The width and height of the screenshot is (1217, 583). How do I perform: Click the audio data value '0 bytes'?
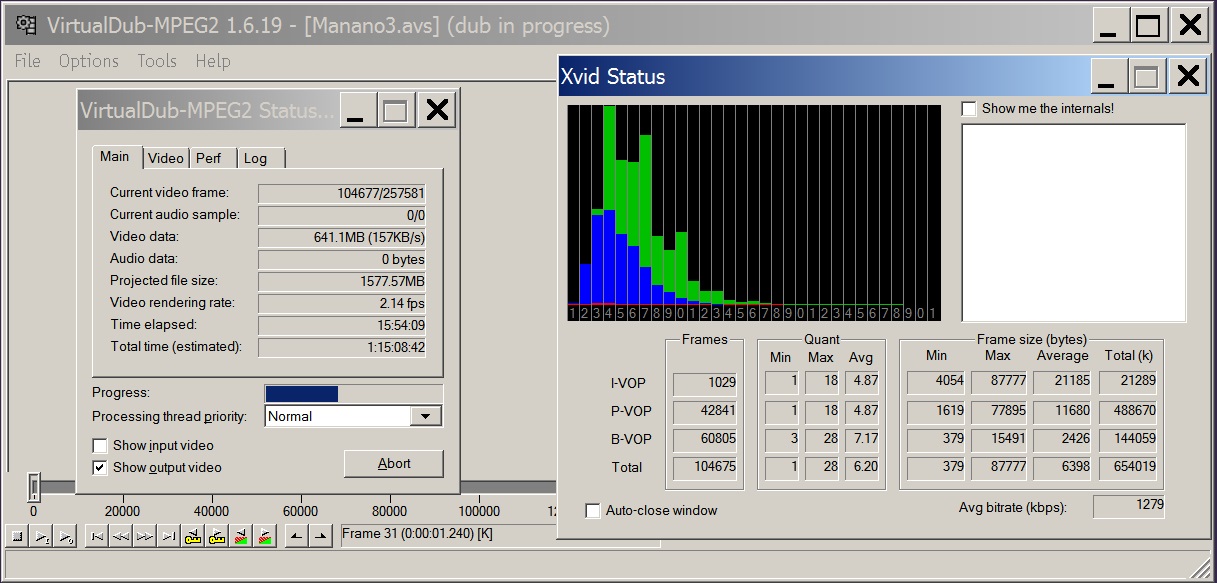tap(342, 259)
